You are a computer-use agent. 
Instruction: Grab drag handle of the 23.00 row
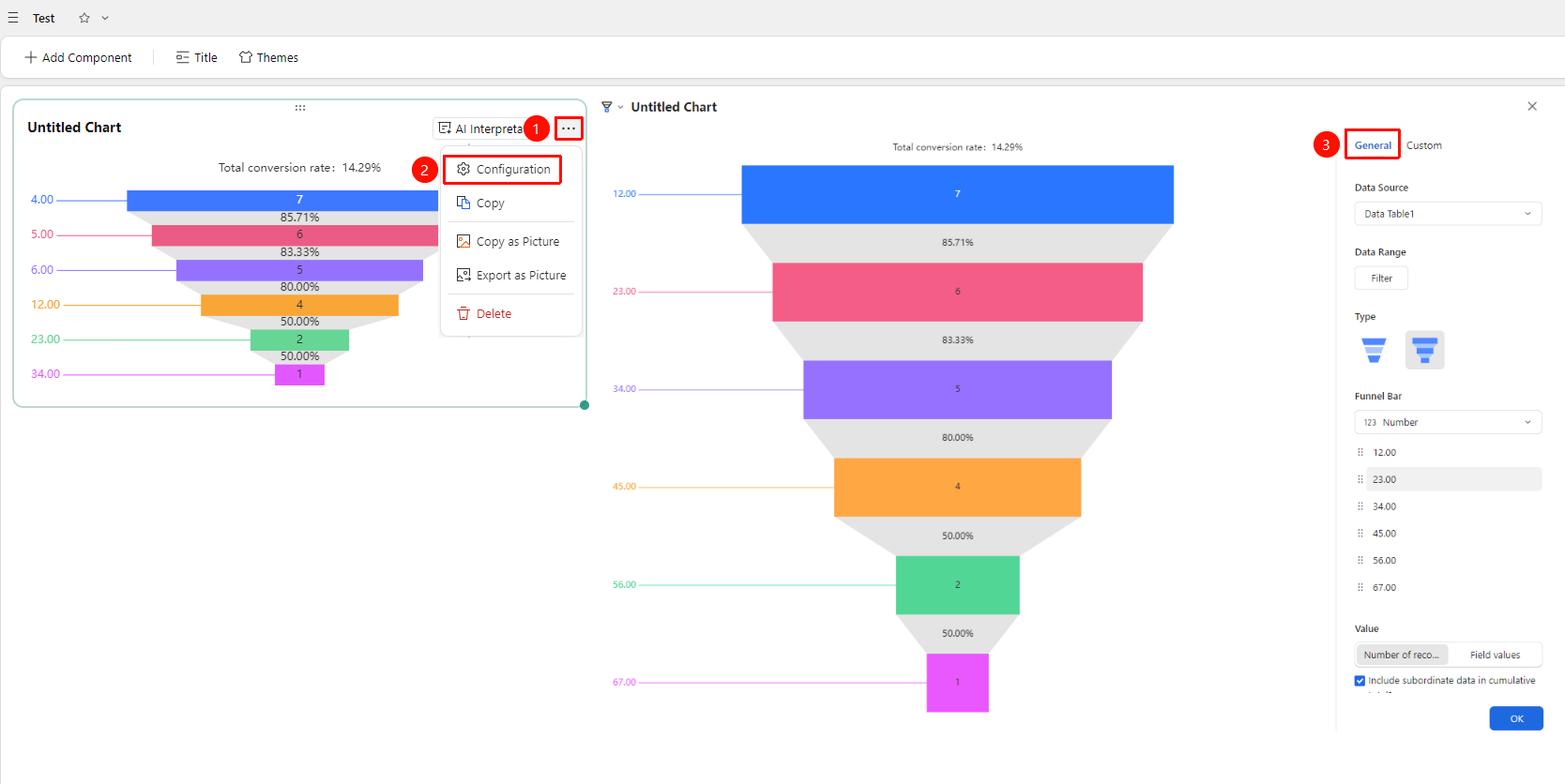[1360, 479]
